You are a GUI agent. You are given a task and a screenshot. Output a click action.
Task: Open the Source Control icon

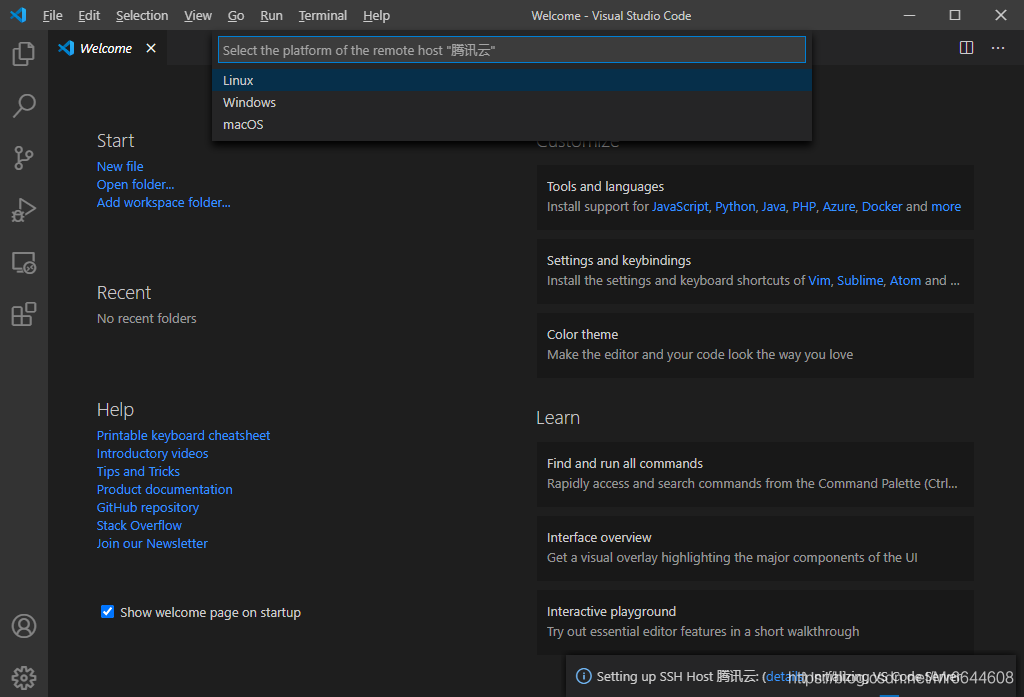point(24,158)
